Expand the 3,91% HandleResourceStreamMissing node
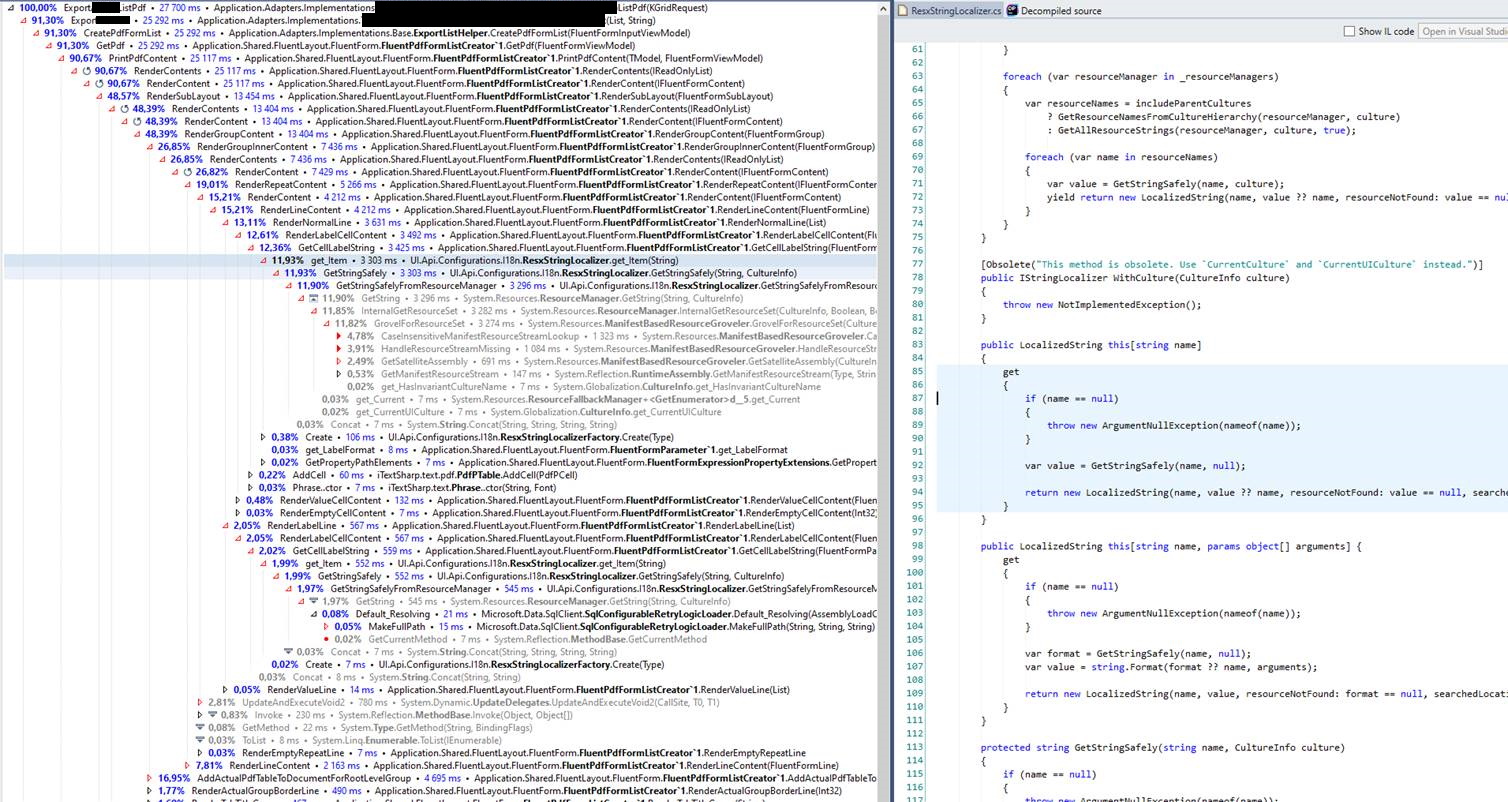Image resolution: width=1508 pixels, height=802 pixels. tap(339, 349)
